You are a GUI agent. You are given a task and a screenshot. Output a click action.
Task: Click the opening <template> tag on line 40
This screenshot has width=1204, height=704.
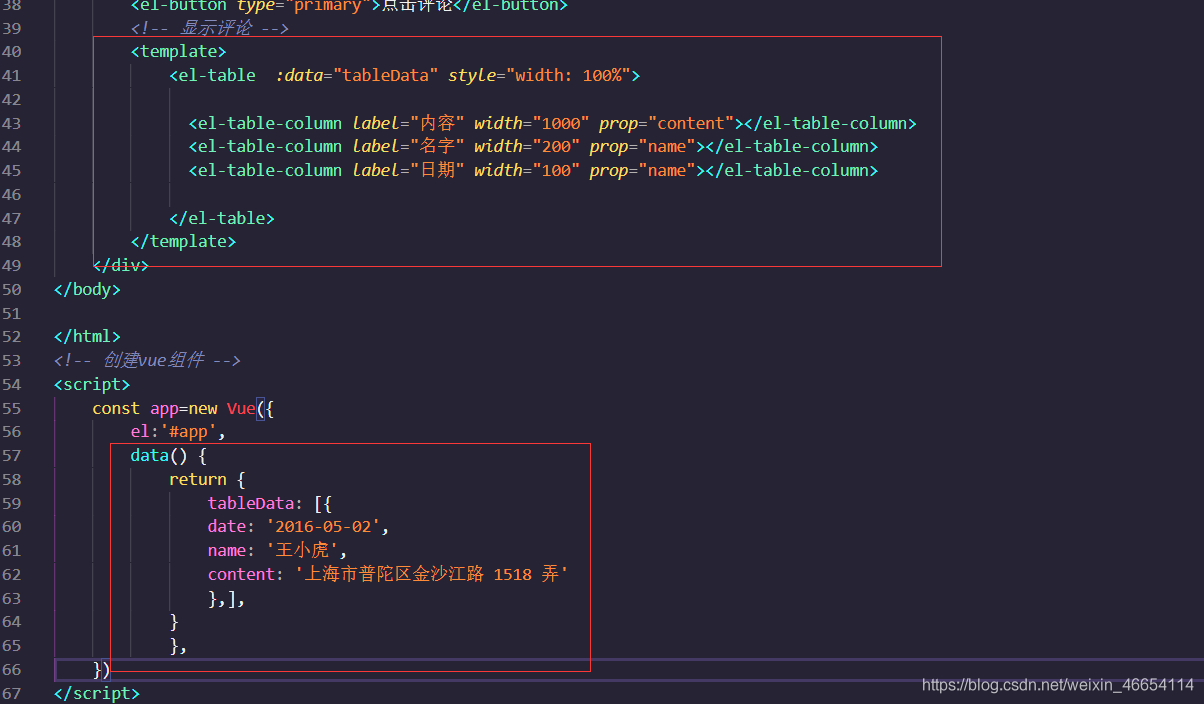(x=178, y=51)
